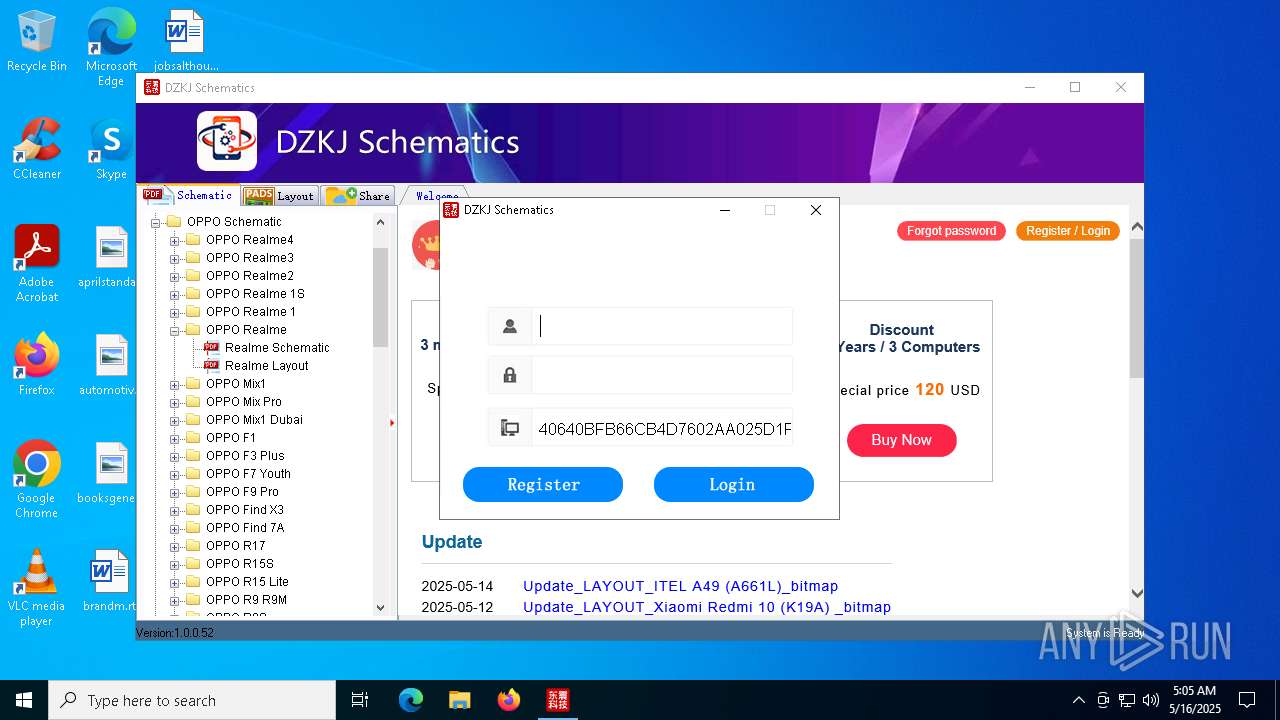
Task: Launch Google Chrome desktop shortcut
Action: [37, 479]
